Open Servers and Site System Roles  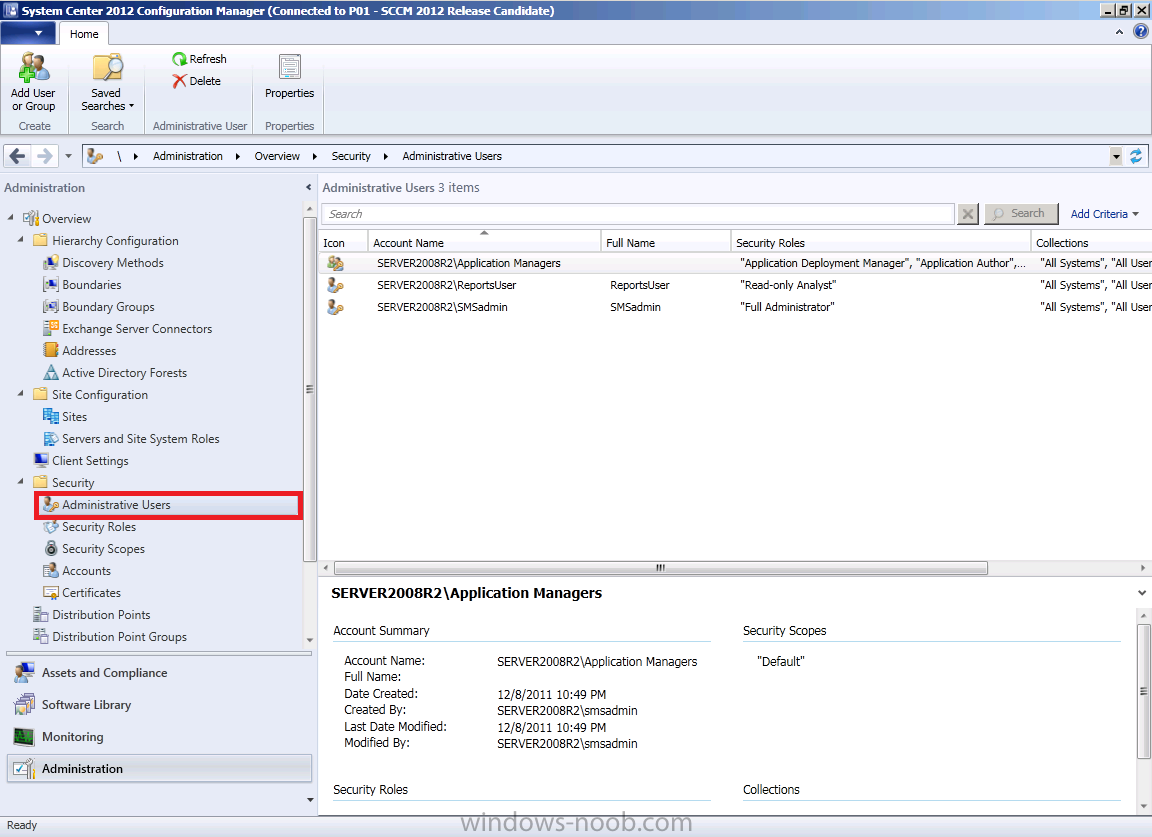[x=131, y=439]
